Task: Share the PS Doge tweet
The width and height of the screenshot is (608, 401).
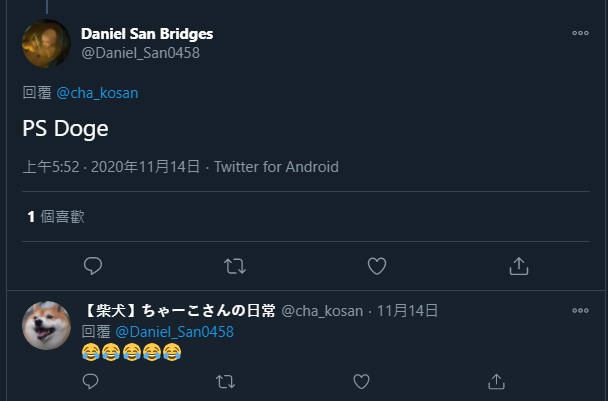Action: [519, 266]
